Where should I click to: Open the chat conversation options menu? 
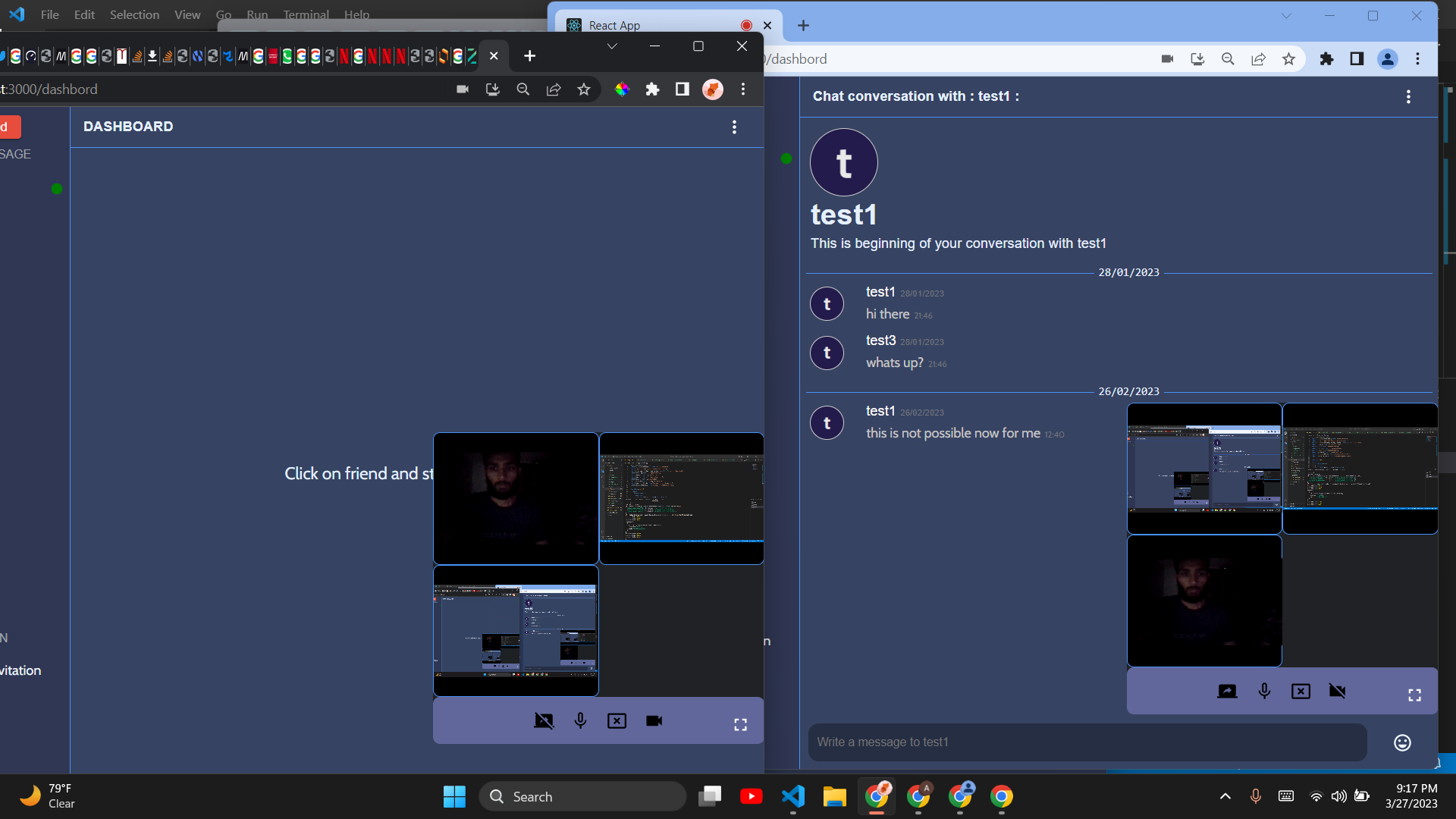1408,97
